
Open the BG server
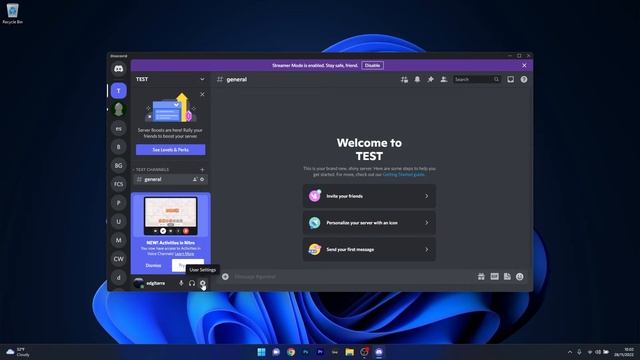pyautogui.click(x=118, y=165)
